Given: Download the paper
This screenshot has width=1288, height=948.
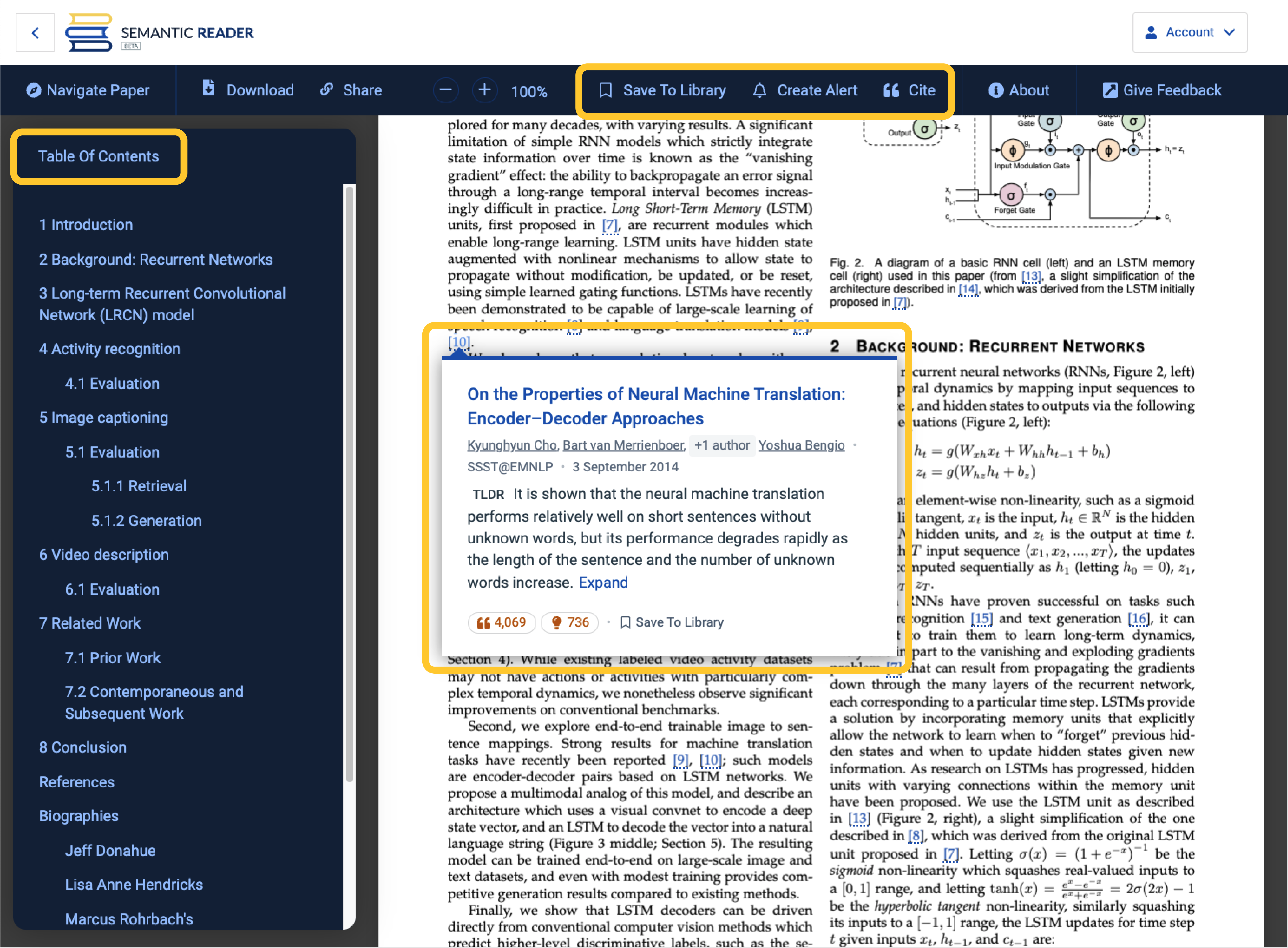Looking at the screenshot, I should pyautogui.click(x=246, y=90).
